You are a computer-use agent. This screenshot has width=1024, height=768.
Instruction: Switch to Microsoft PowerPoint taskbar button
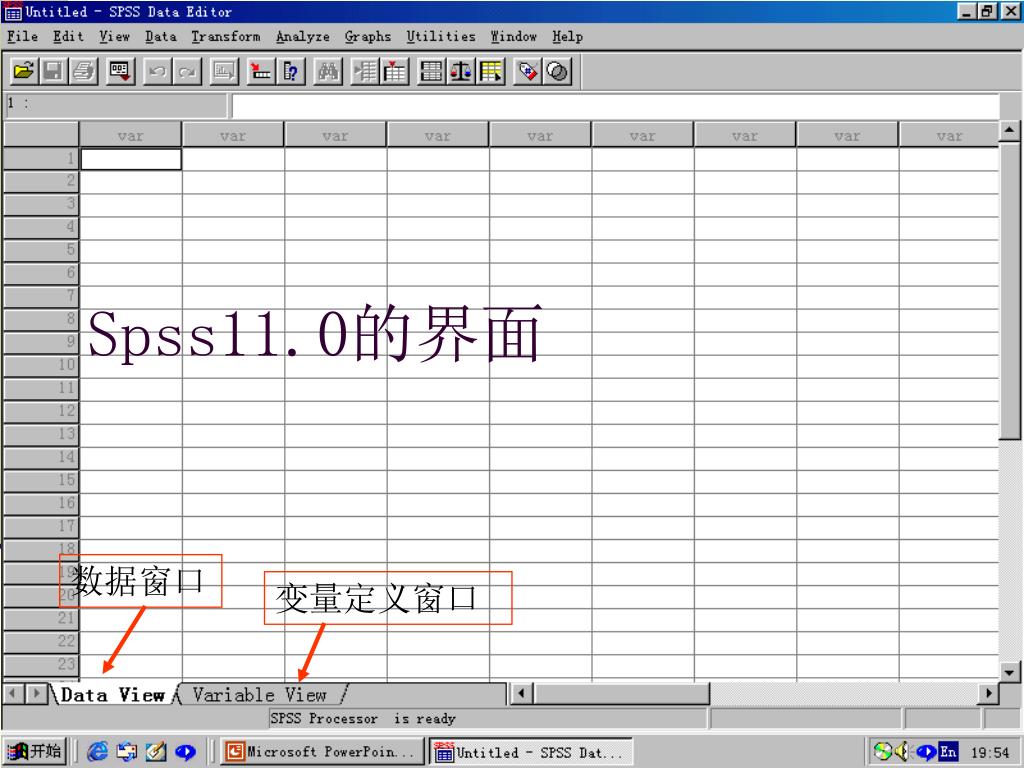click(x=322, y=752)
